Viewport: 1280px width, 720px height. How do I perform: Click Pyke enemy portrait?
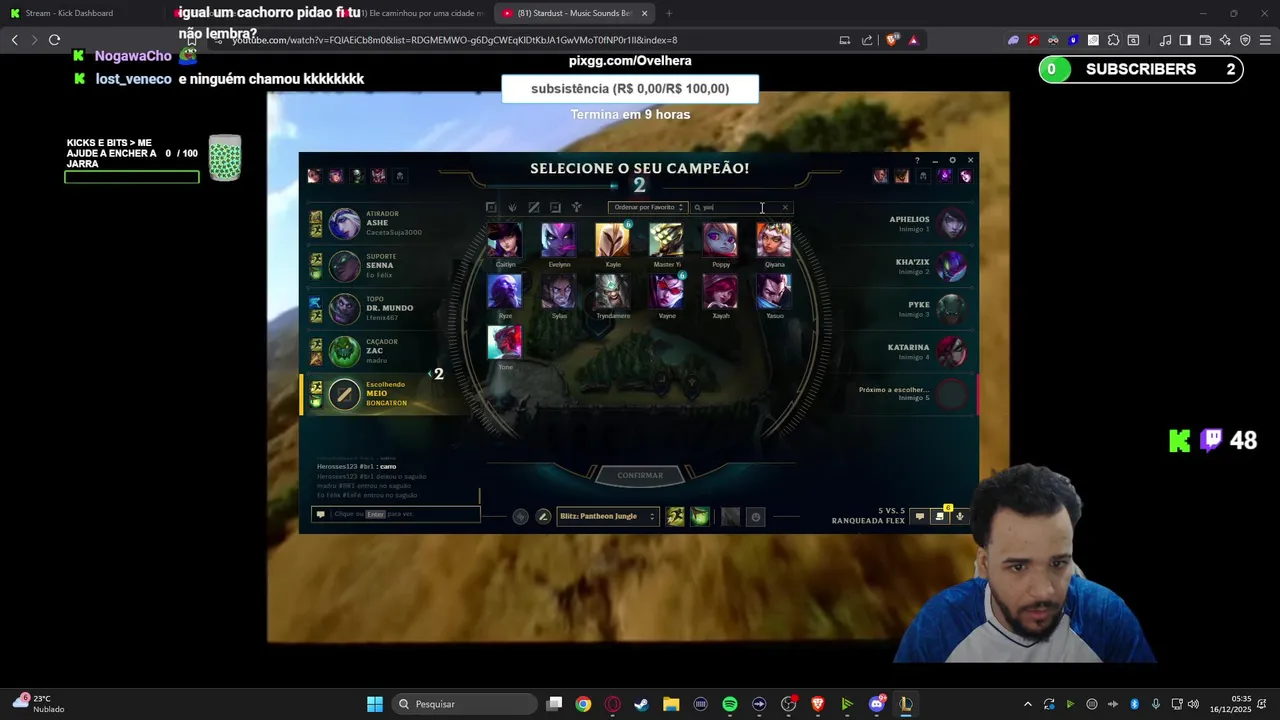click(x=951, y=309)
